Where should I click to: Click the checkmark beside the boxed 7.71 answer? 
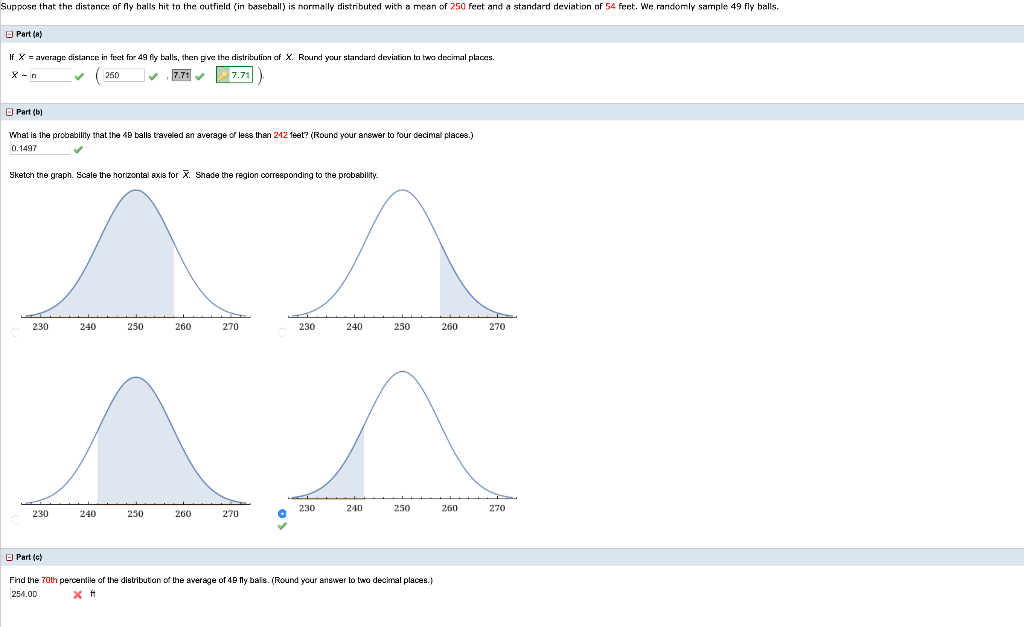click(199, 74)
